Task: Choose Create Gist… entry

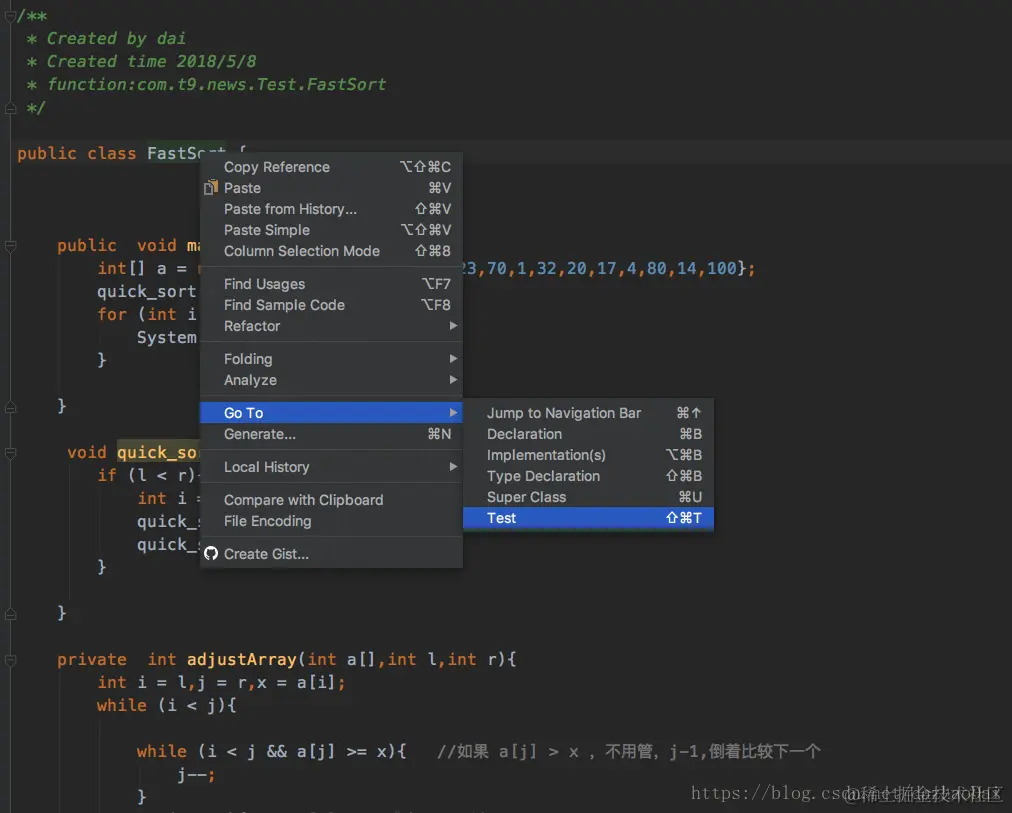Action: tap(331, 554)
